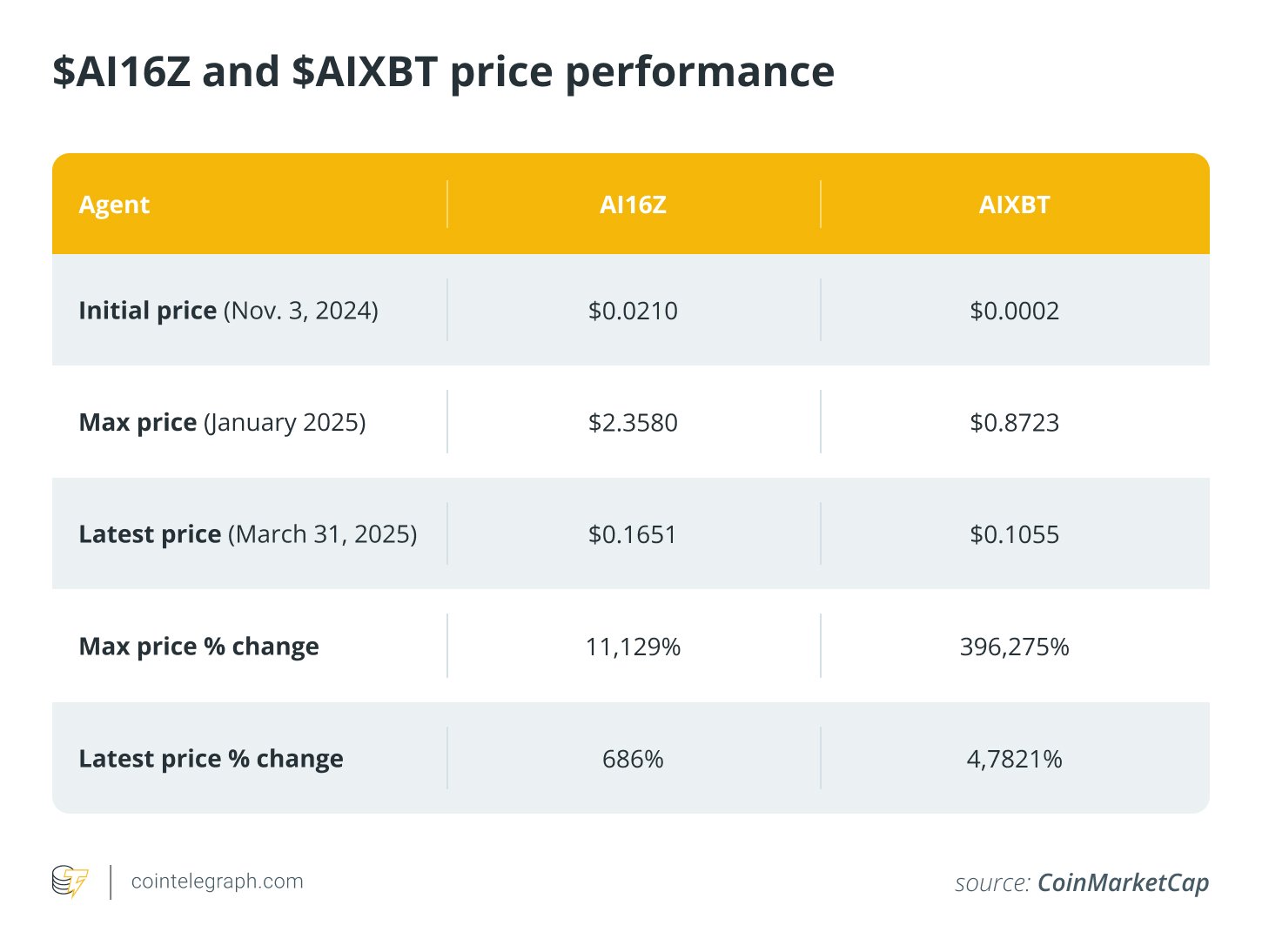Image resolution: width=1262 pixels, height=952 pixels.
Task: Click the Max price (January 2025) label
Action: [x=222, y=423]
